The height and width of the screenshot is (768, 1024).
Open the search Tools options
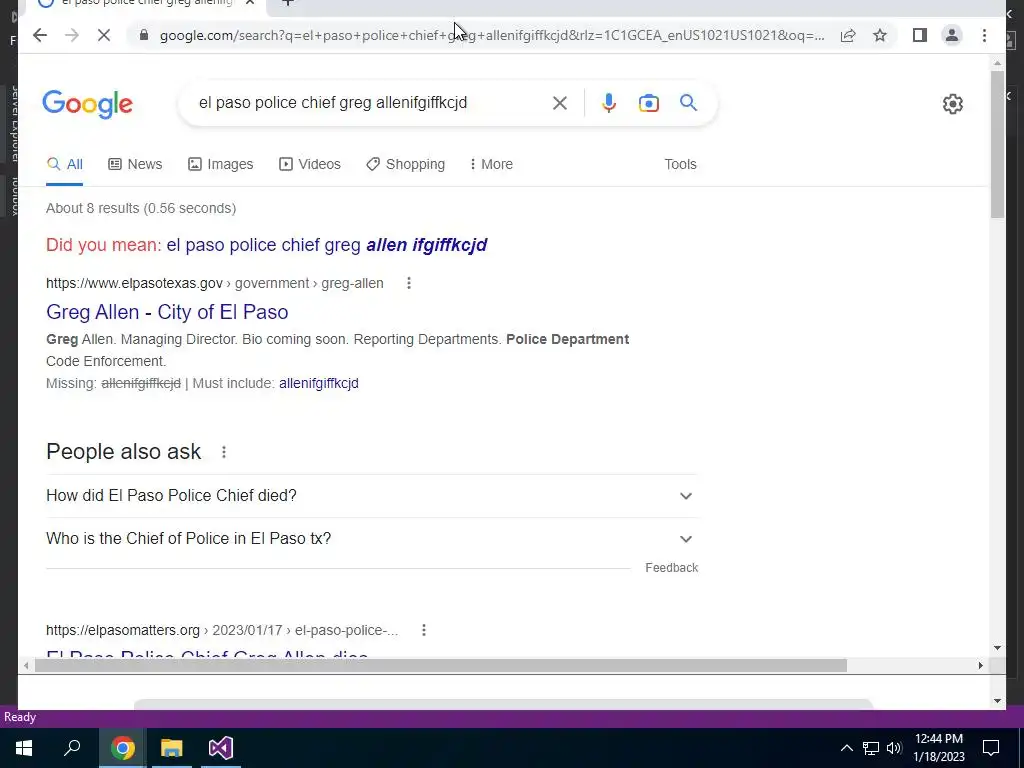(x=680, y=165)
